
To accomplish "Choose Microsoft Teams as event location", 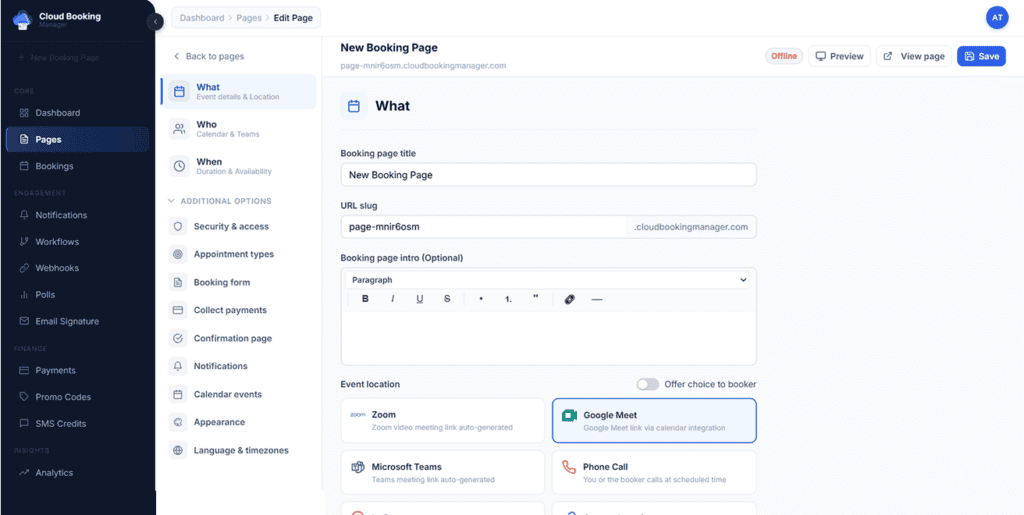I will click(x=442, y=472).
